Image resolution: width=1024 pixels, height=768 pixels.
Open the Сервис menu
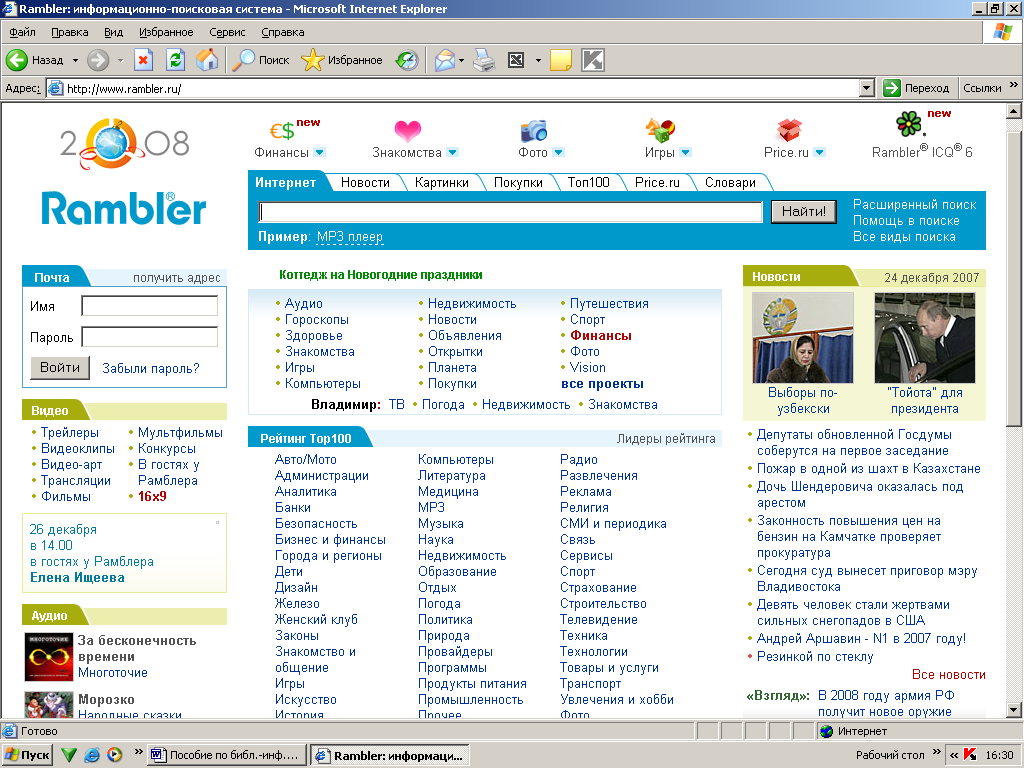tap(227, 32)
